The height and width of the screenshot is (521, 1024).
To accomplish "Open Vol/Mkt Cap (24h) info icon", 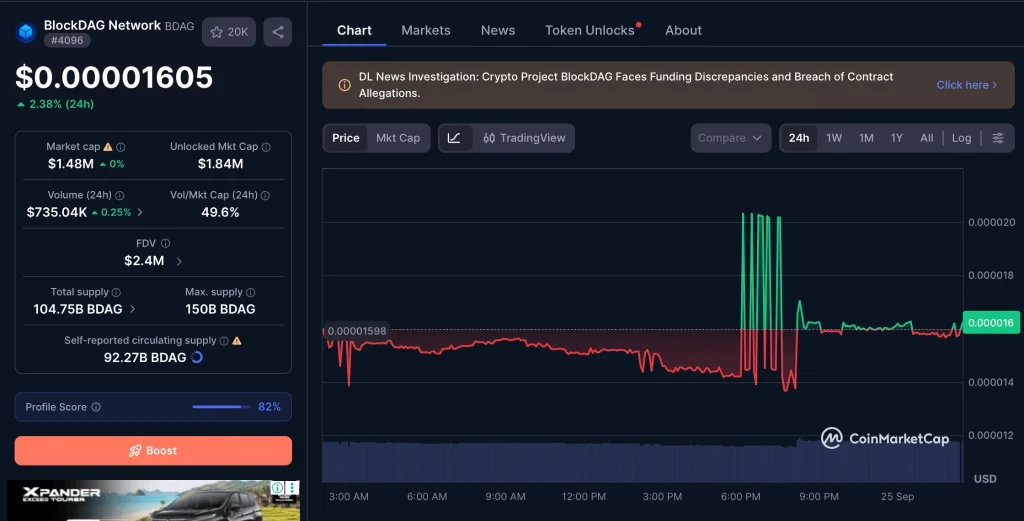I will click(x=265, y=195).
